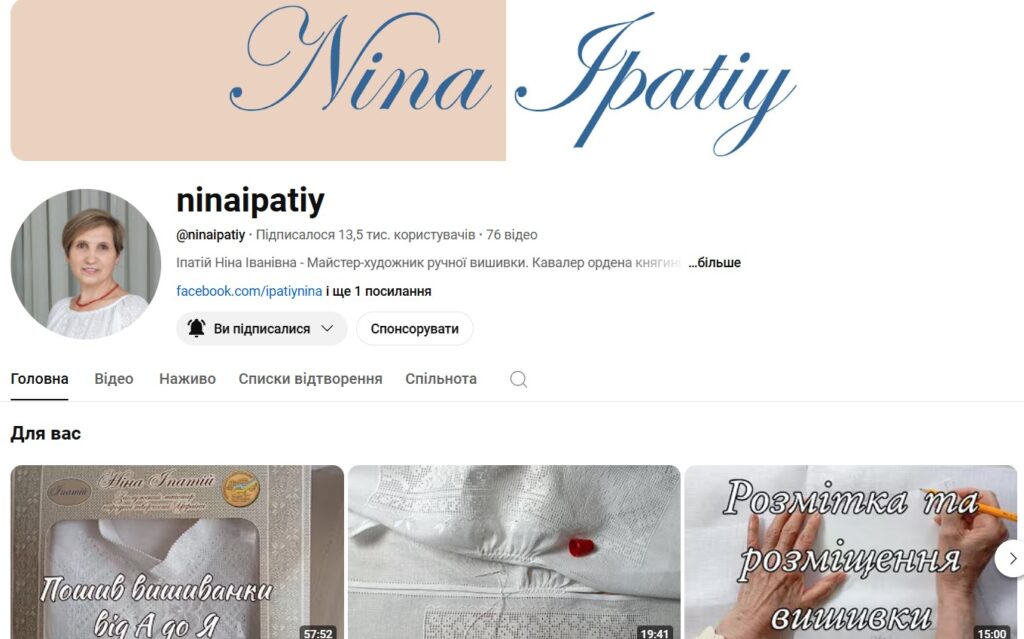
Task: Switch to the Відео tab
Action: (114, 379)
